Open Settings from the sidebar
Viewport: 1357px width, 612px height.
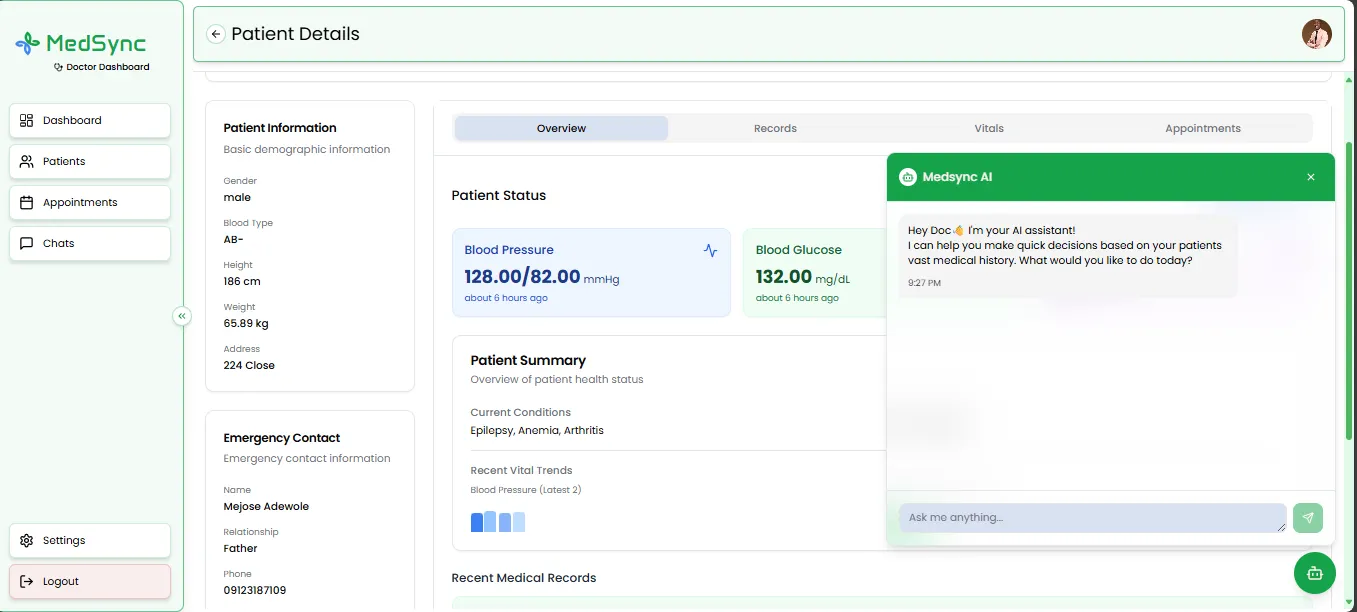(89, 540)
